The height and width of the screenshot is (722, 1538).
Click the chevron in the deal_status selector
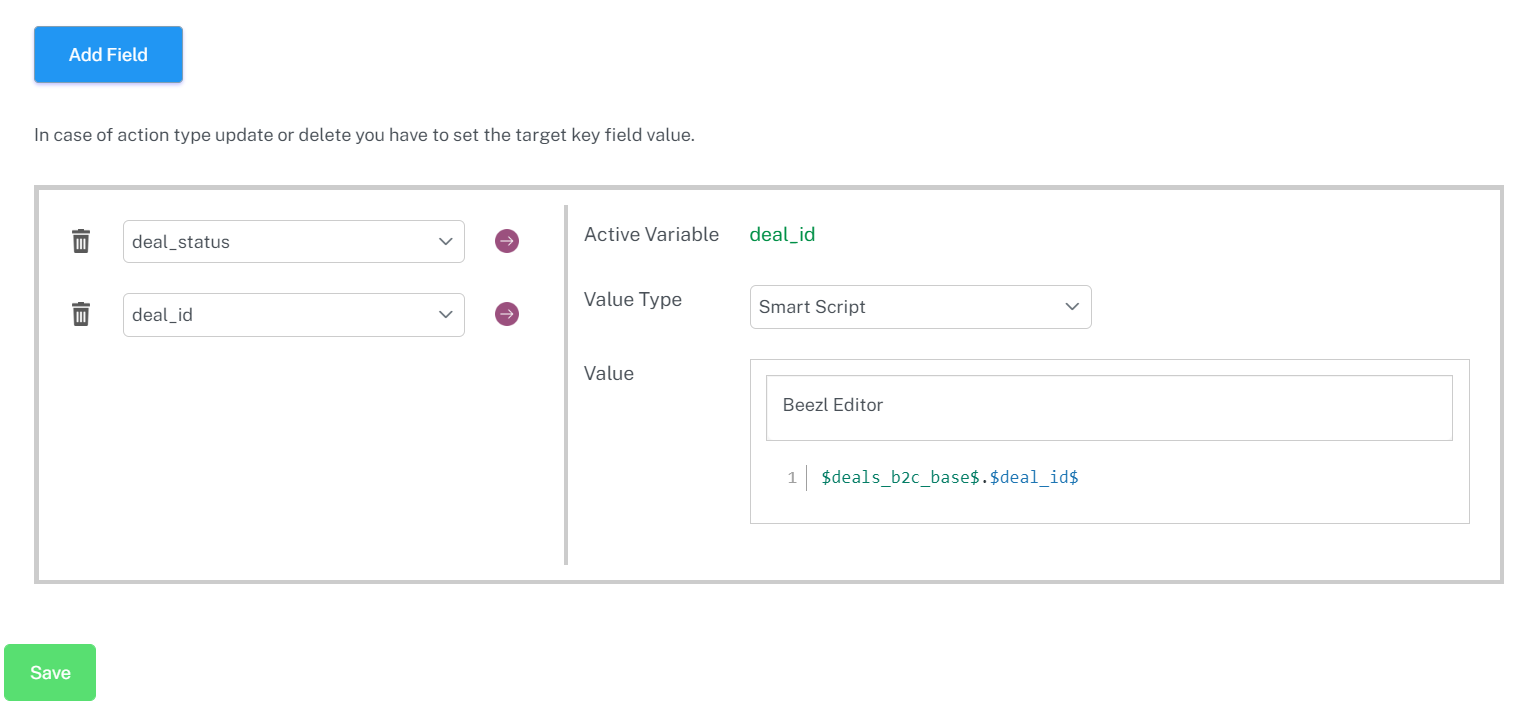(446, 242)
